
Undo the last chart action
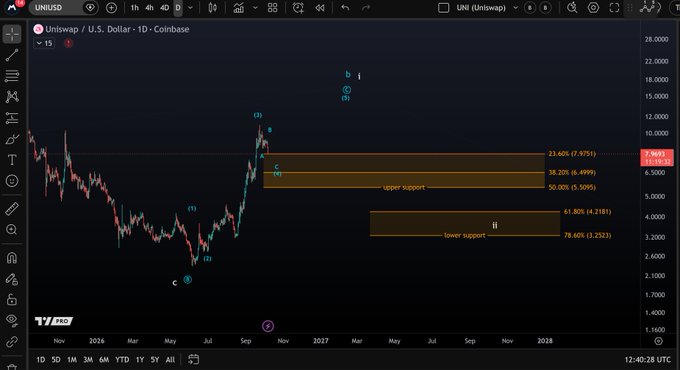345,7
